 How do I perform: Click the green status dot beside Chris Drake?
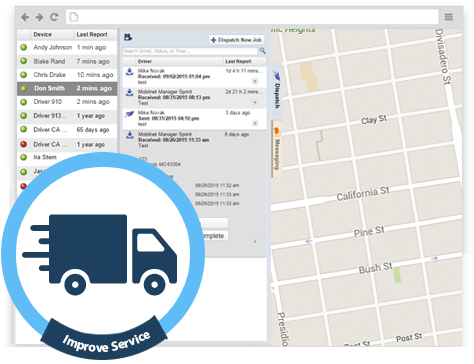click(24, 75)
